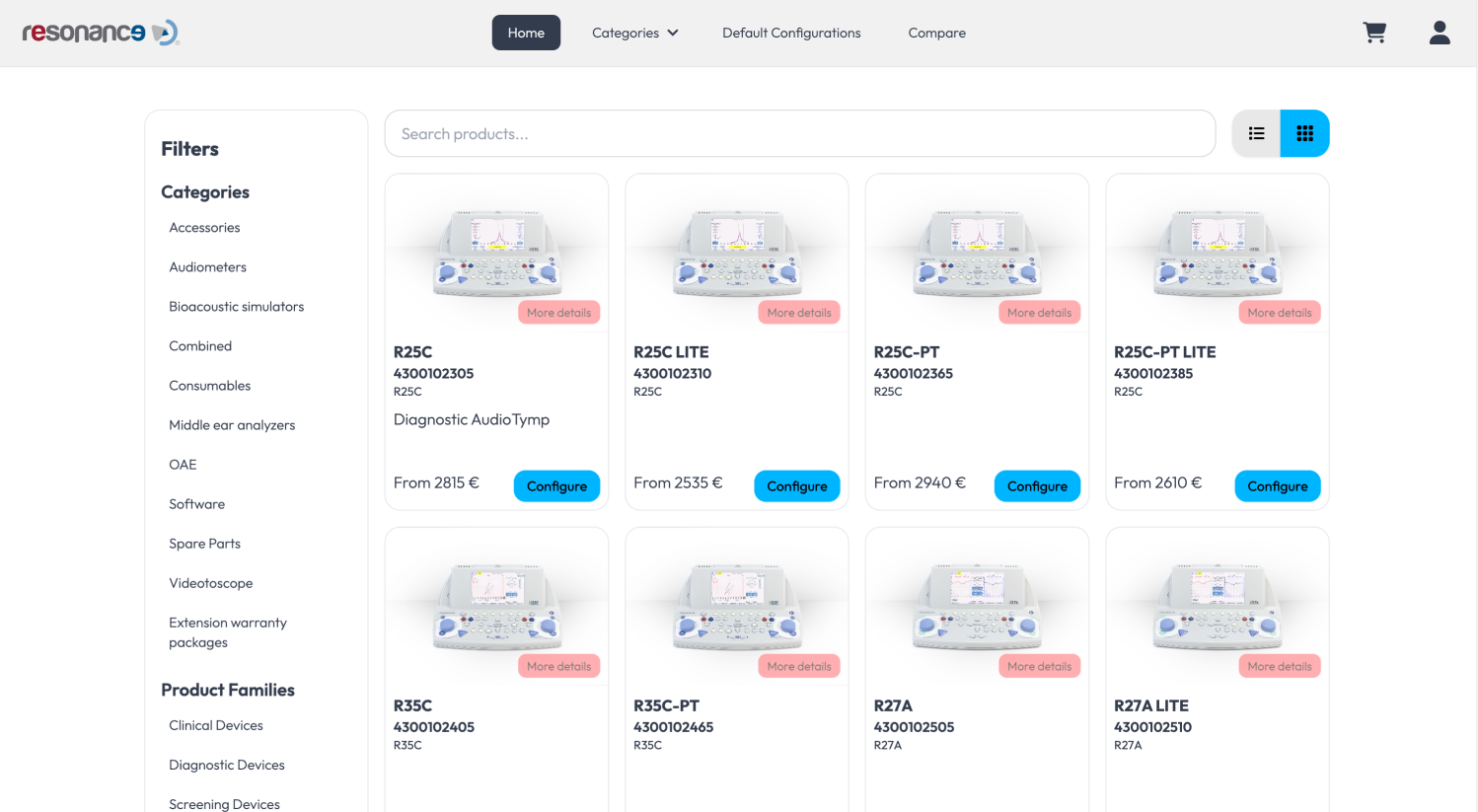View more details for R25C-PT LITE

[1280, 313]
